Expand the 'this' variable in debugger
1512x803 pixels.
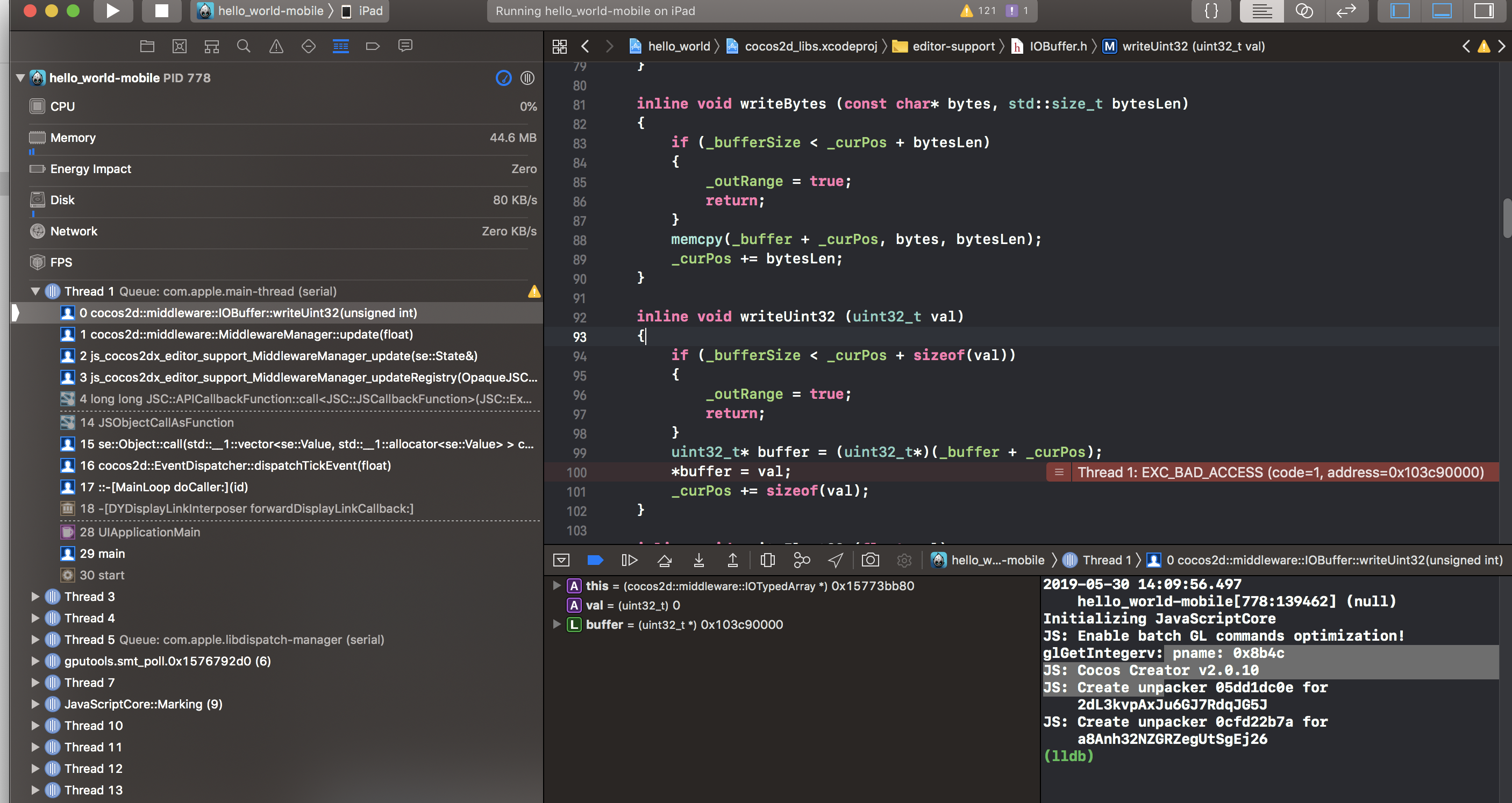click(x=557, y=585)
